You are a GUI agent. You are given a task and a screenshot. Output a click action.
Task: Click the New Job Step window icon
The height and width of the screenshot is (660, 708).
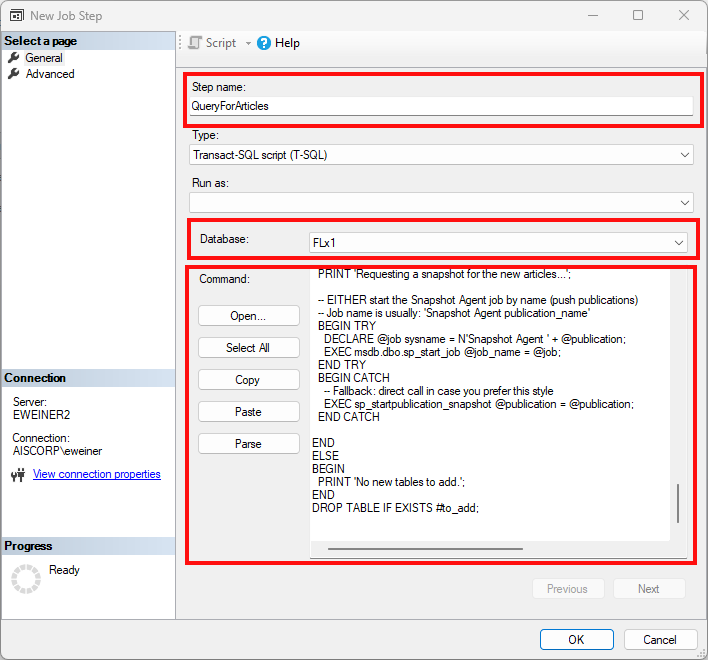coord(16,16)
